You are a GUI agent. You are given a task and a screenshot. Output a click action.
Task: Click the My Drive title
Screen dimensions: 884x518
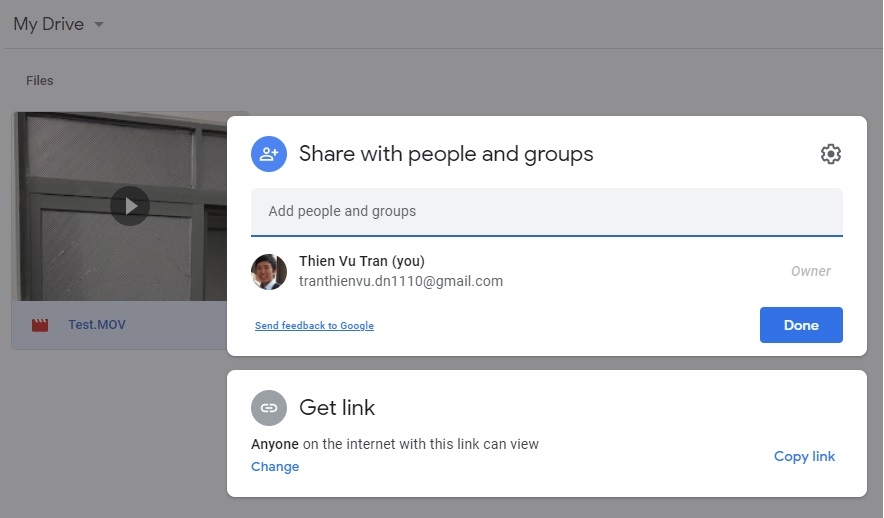pyautogui.click(x=48, y=24)
